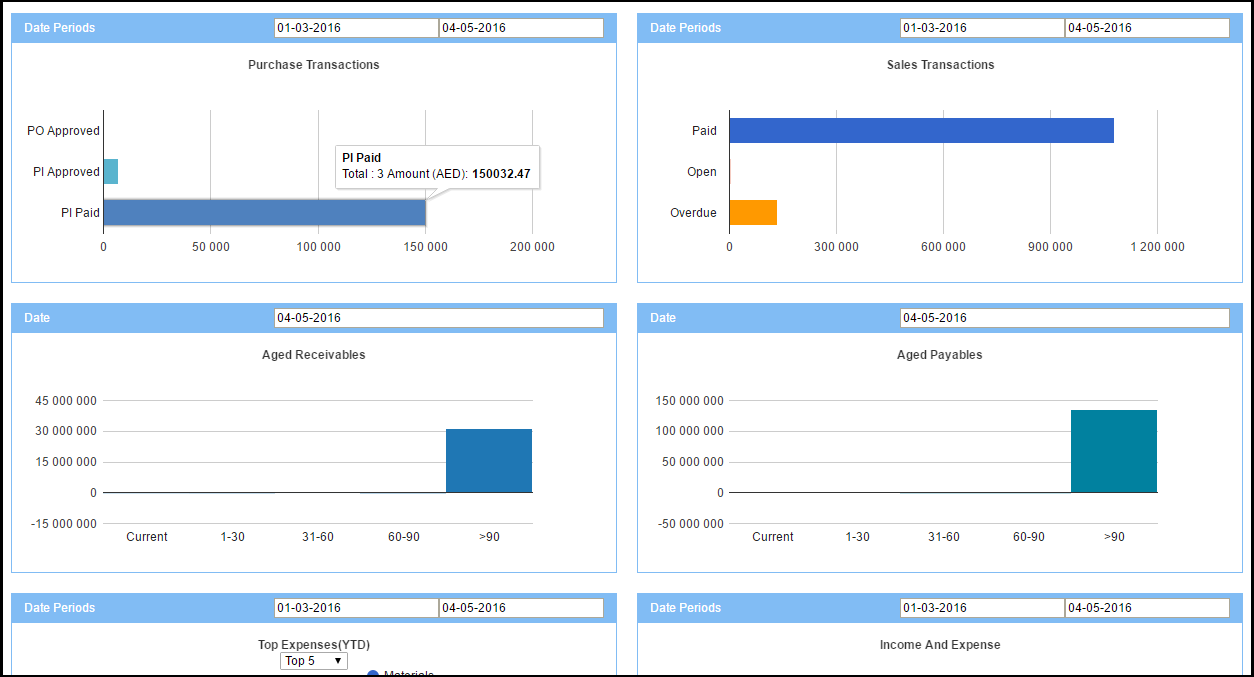Click the Materials legend color dot
Viewport: 1254px width, 677px height.
[373, 673]
